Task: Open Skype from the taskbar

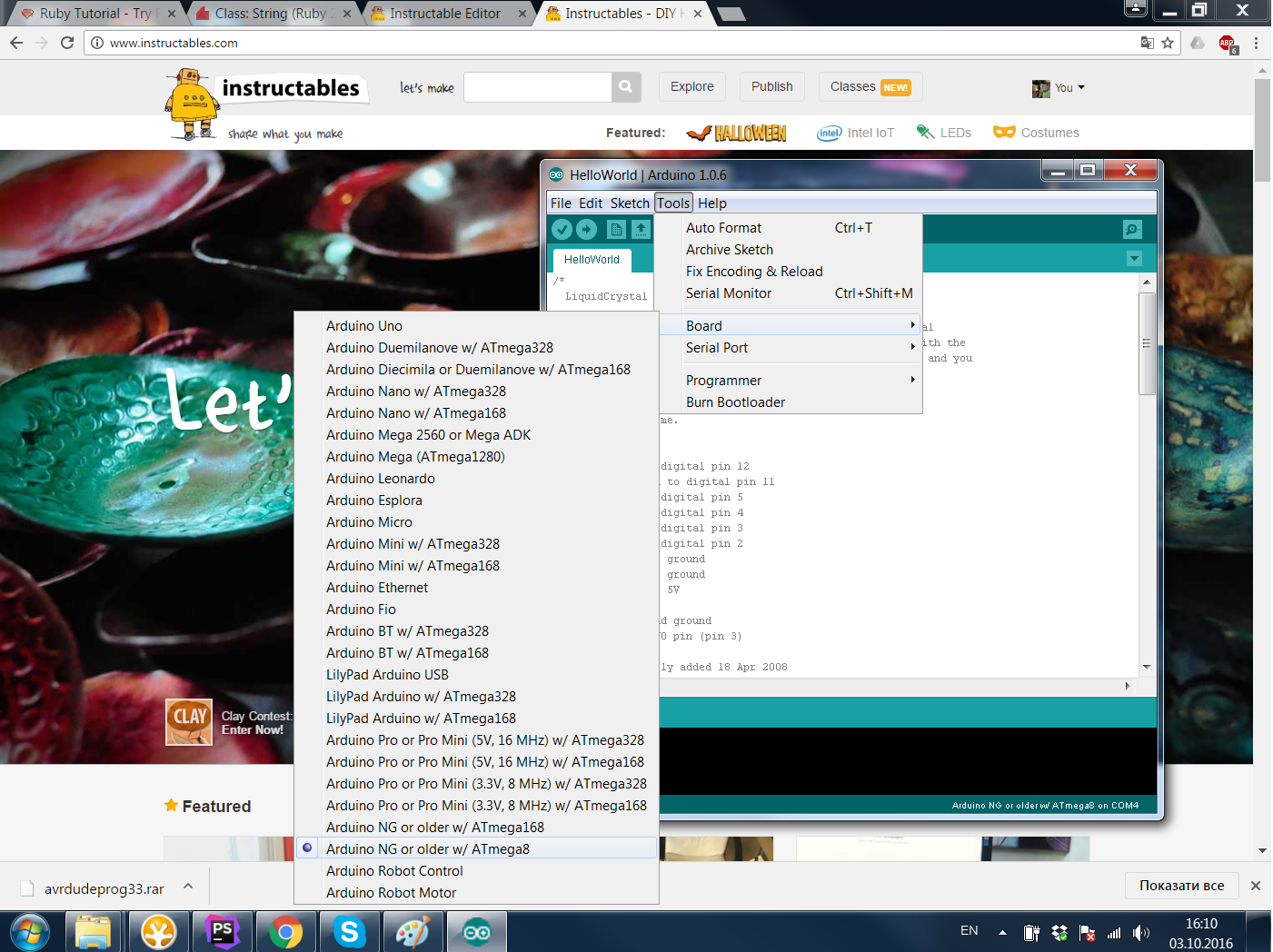Action: tap(349, 932)
